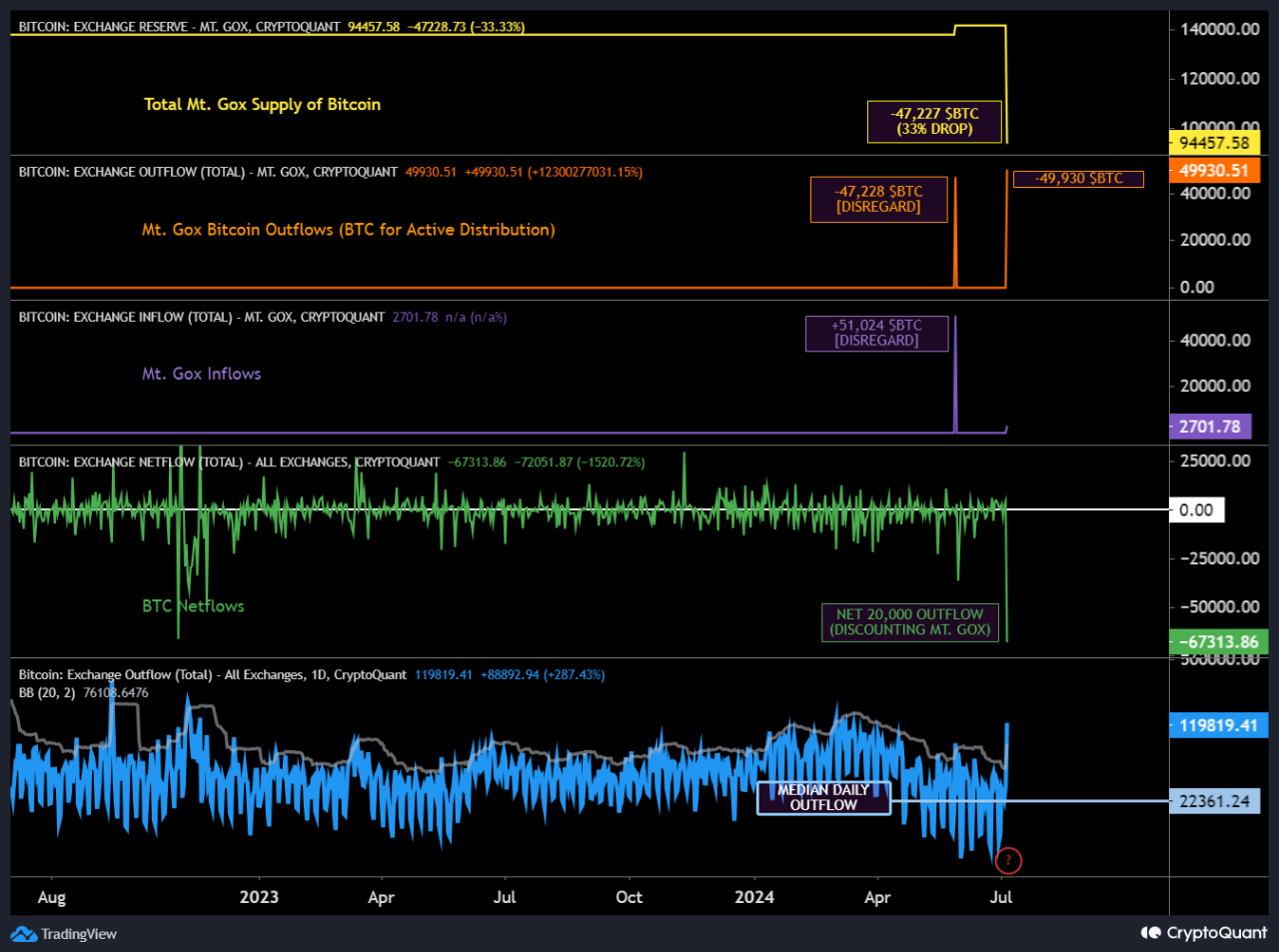The image size is (1279, 952).
Task: Select the Exchange Outflow - All Exchanges, 1D legend title
Action: [x=213, y=674]
